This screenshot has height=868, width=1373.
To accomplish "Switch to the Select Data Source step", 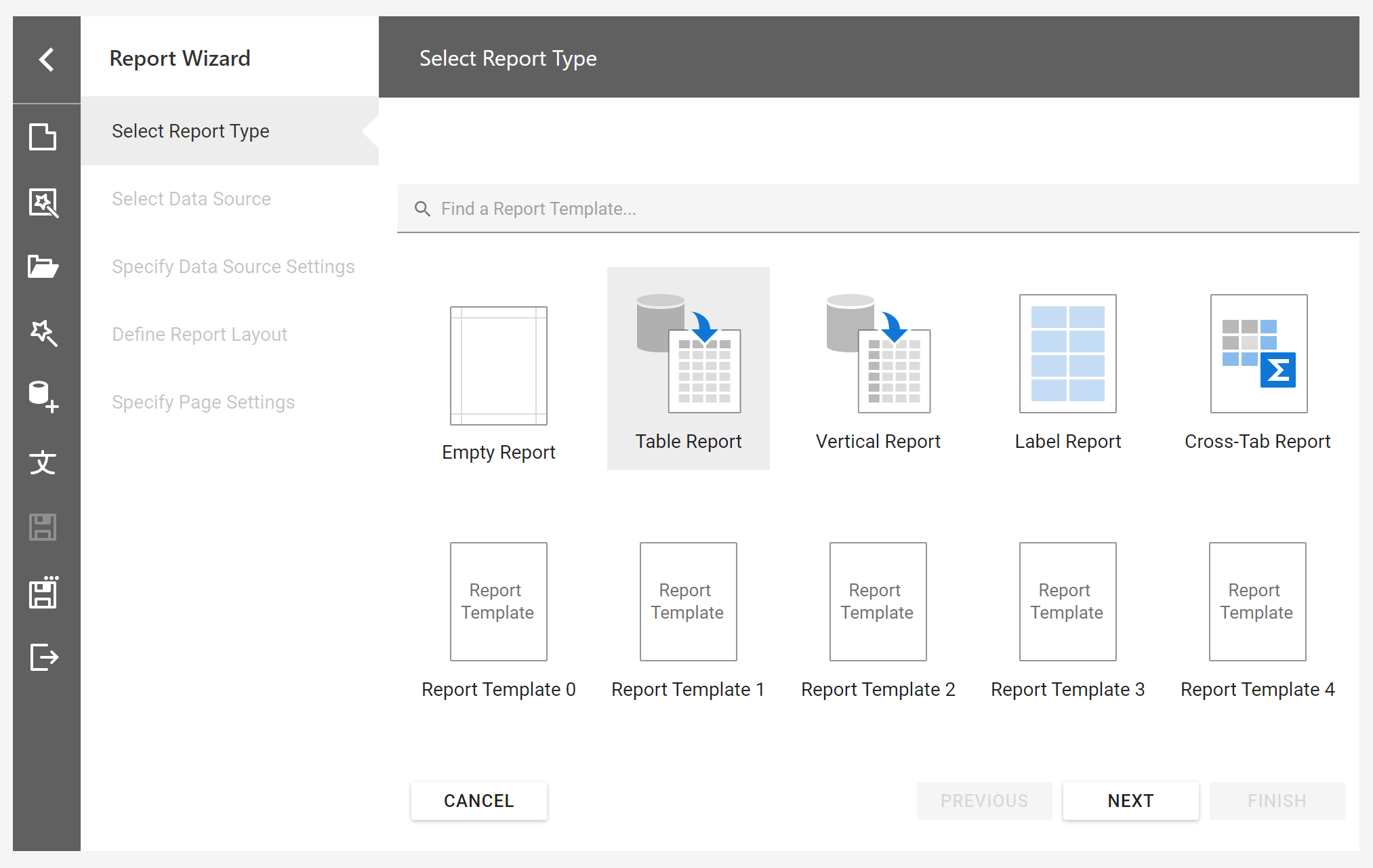I will (191, 199).
